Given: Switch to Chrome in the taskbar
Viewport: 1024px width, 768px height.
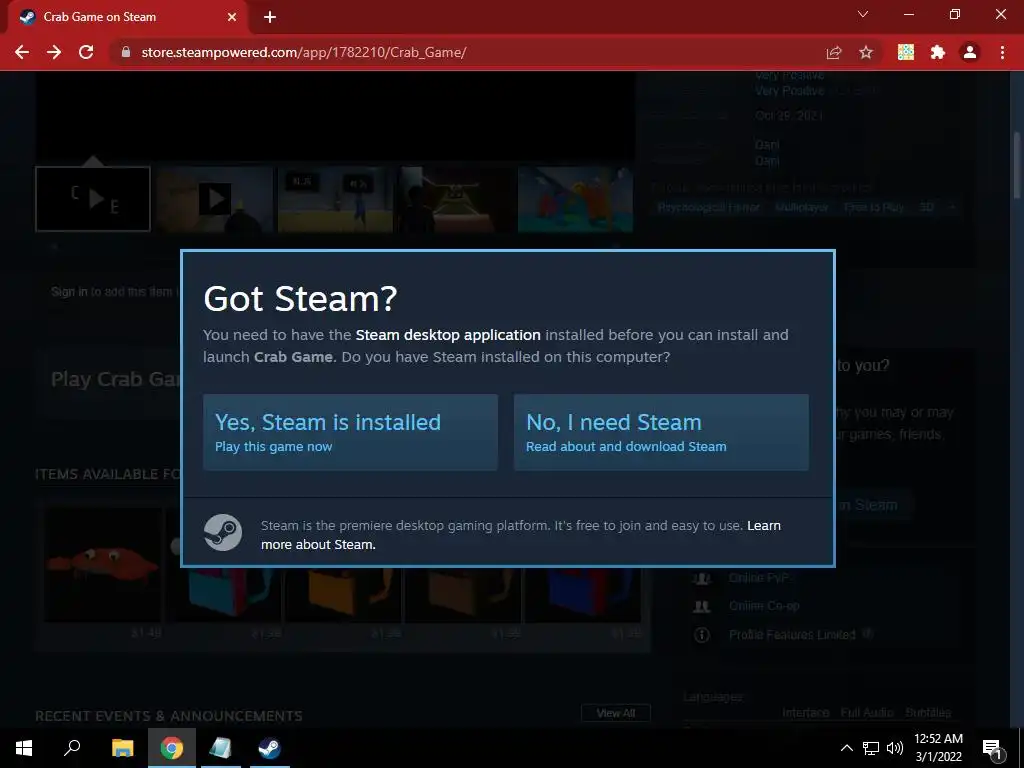Looking at the screenshot, I should click(x=172, y=748).
